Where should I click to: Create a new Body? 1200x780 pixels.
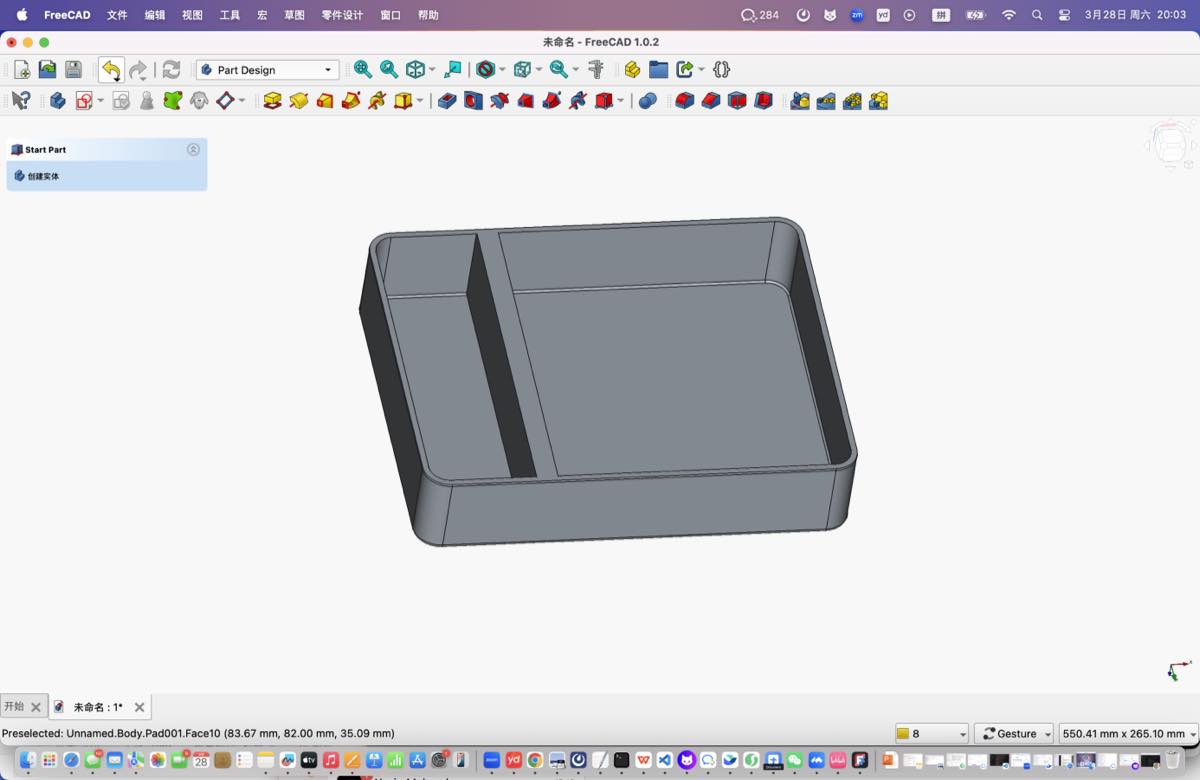pos(58,101)
